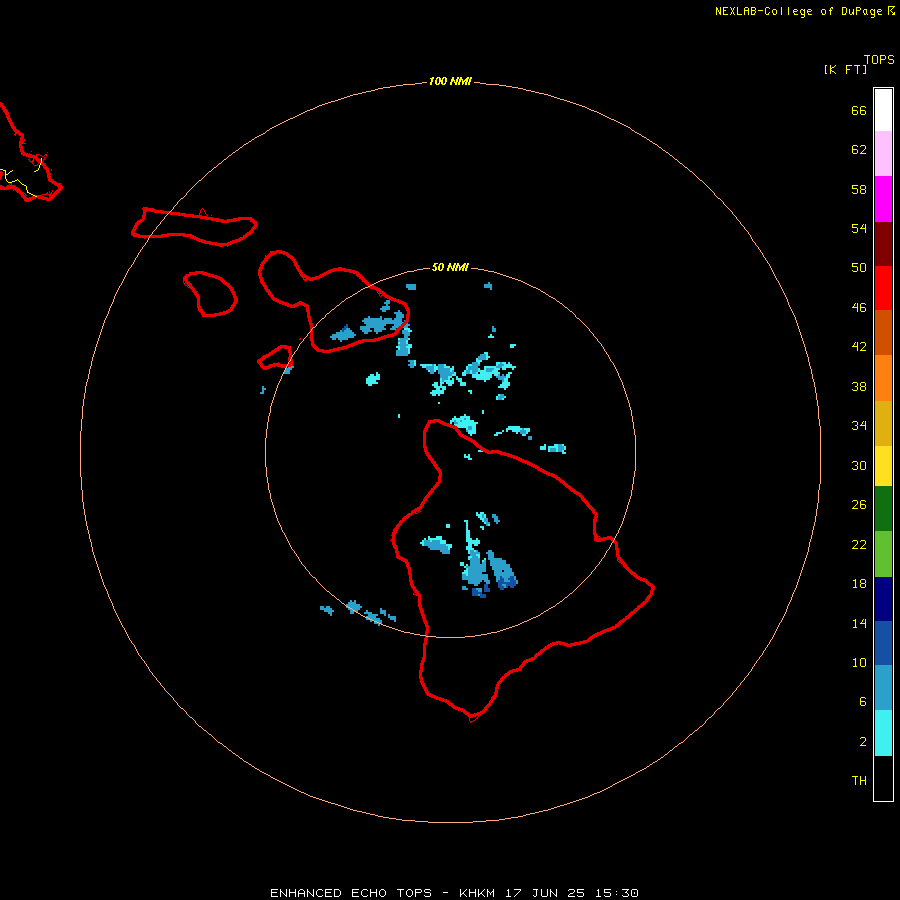Click the legend value 54
900x900 pixels.
click(859, 228)
